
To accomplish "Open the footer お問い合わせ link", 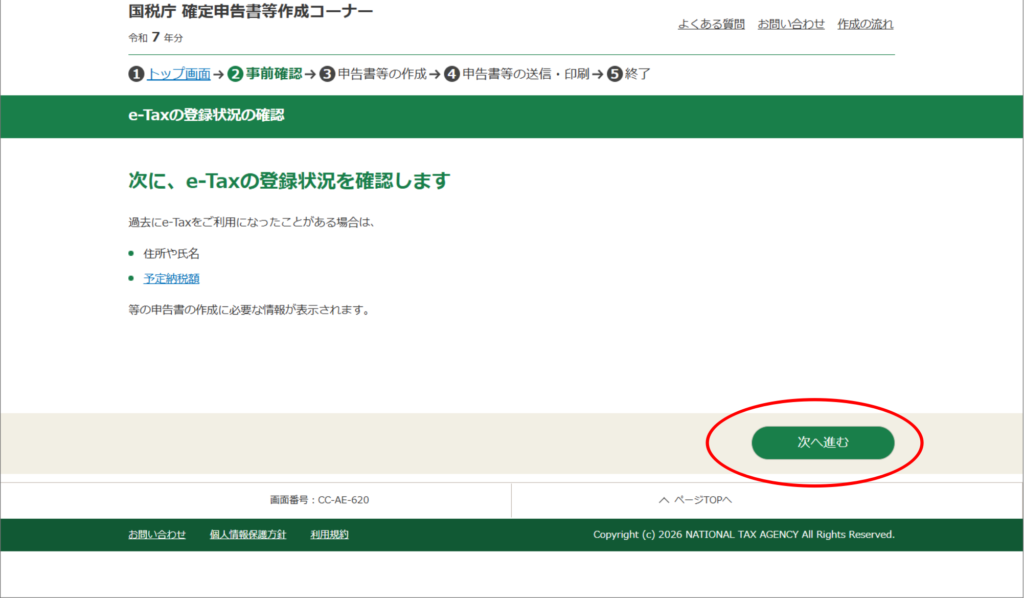I will pos(157,535).
